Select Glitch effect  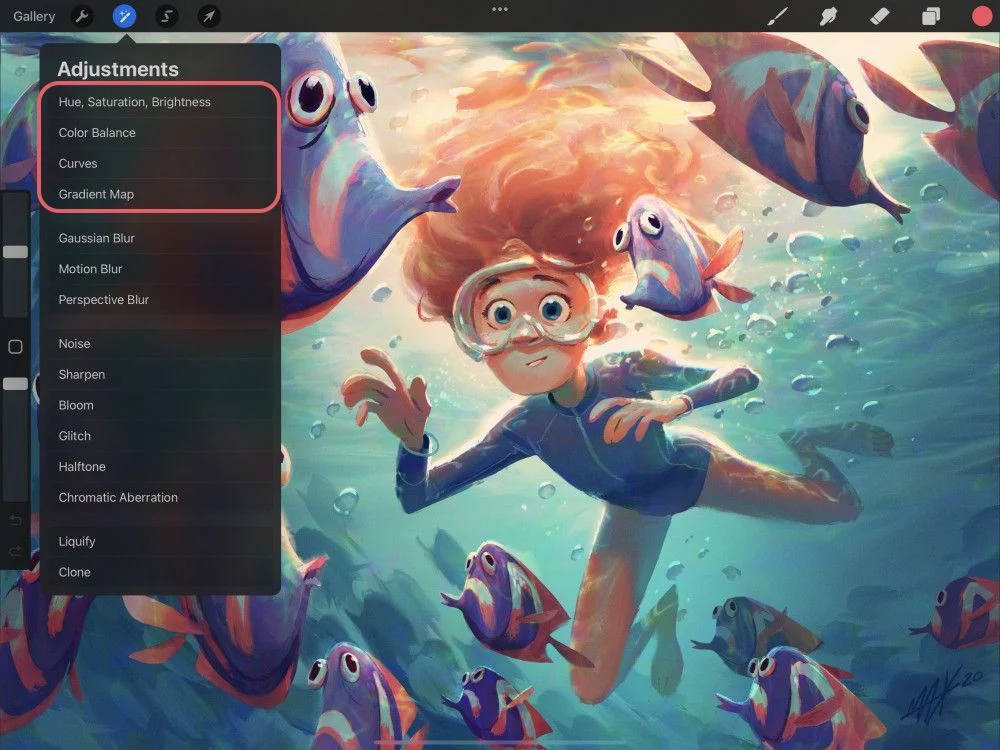pyautogui.click(x=159, y=436)
